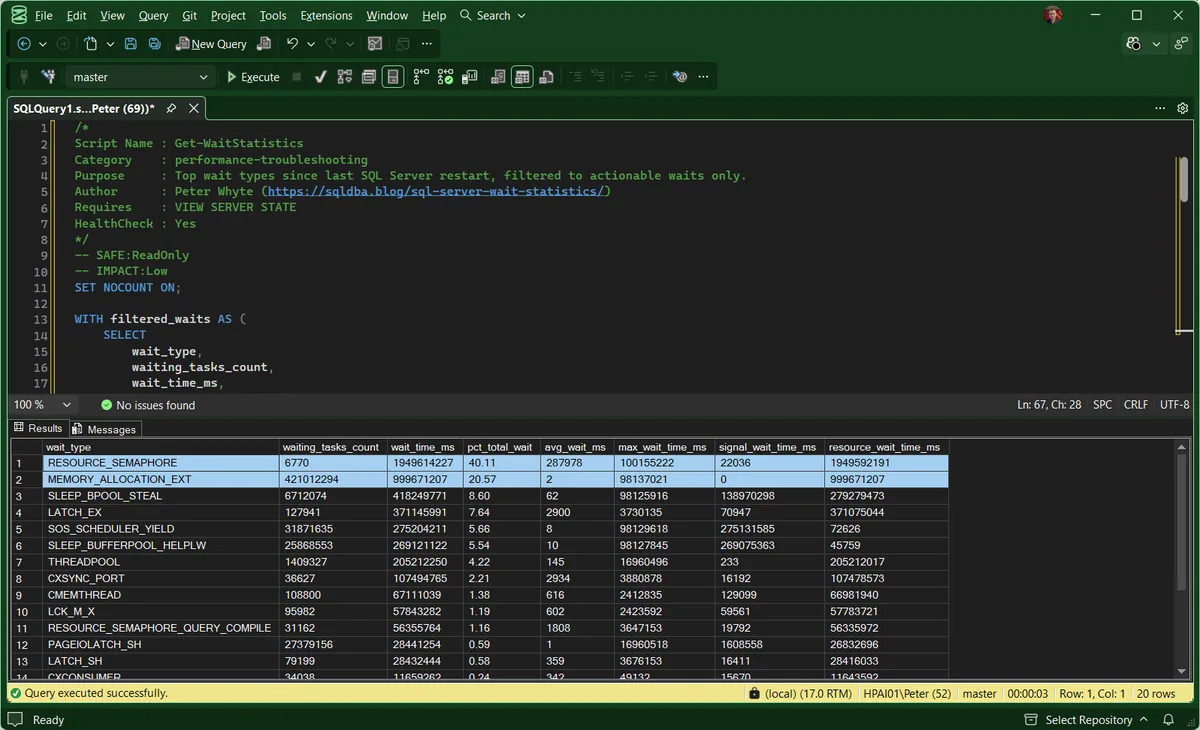This screenshot has width=1200, height=730.
Task: Click the No issues found indicator
Action: pyautogui.click(x=148, y=405)
